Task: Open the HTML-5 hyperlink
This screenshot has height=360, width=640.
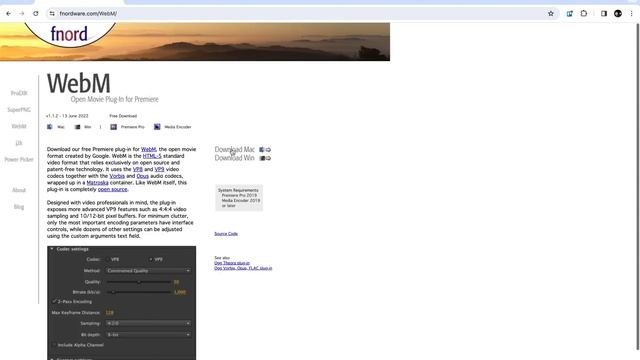Action: pos(152,156)
